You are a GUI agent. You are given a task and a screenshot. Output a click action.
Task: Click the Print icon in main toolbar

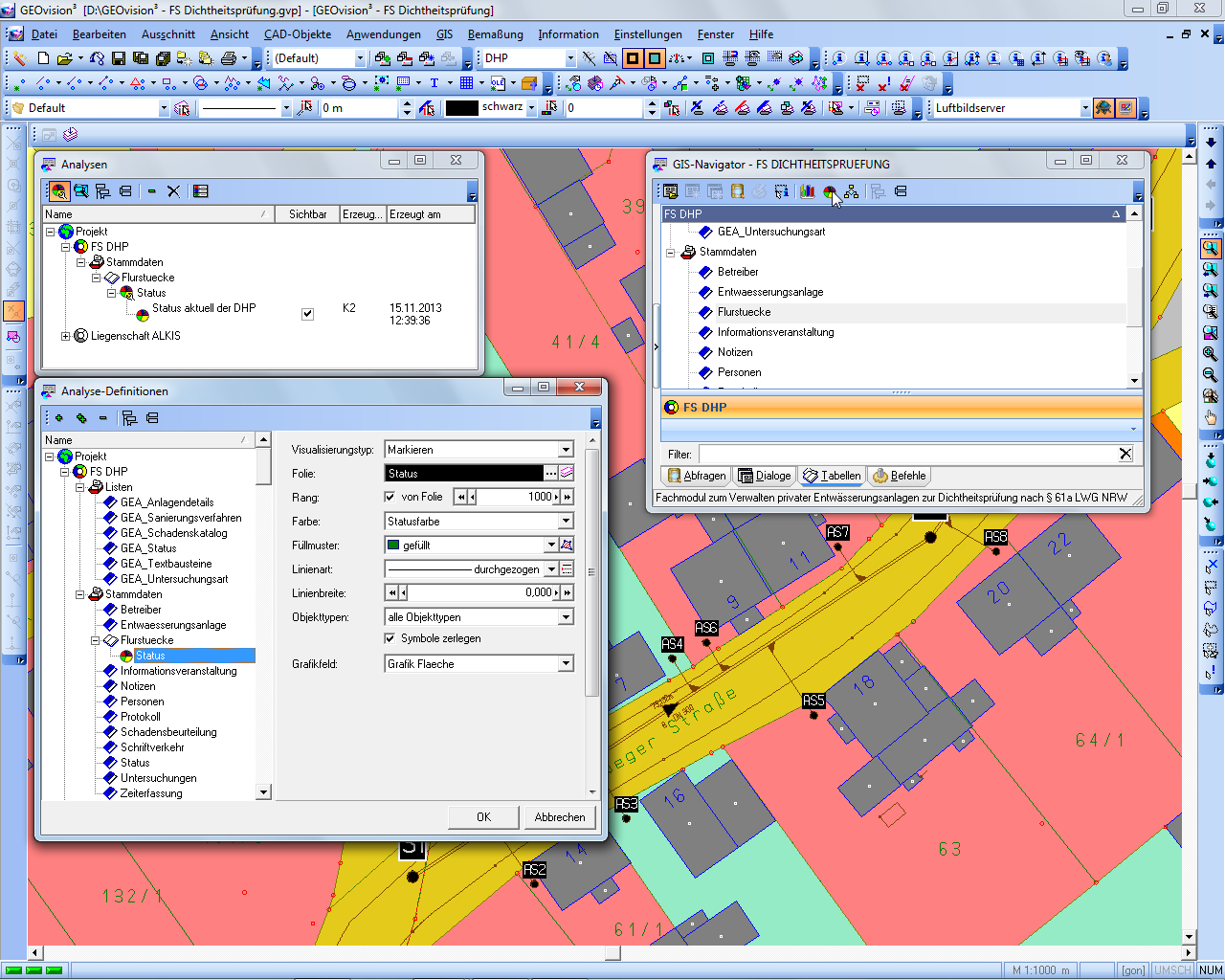228,58
